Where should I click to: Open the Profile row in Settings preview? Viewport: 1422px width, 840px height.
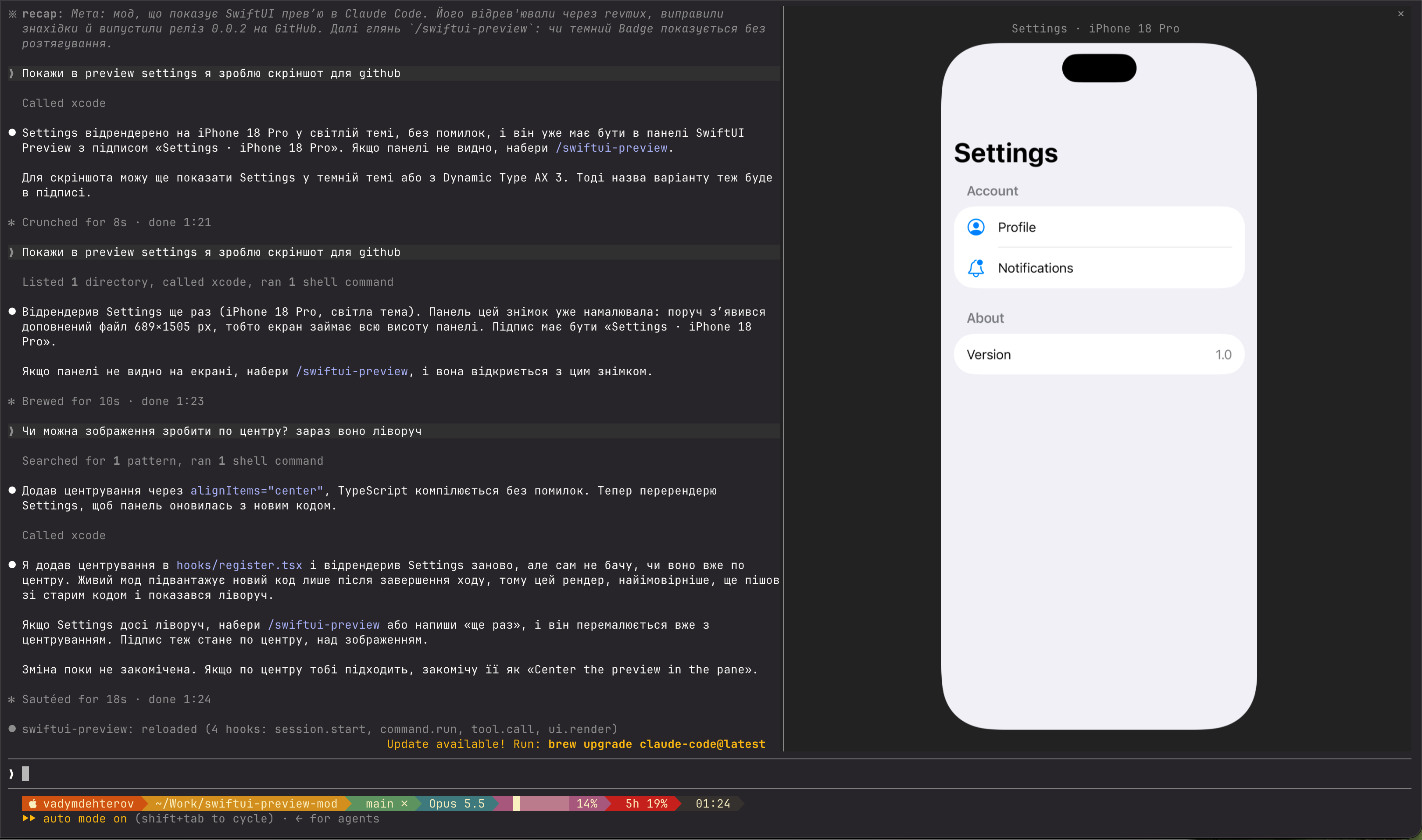coord(1099,227)
